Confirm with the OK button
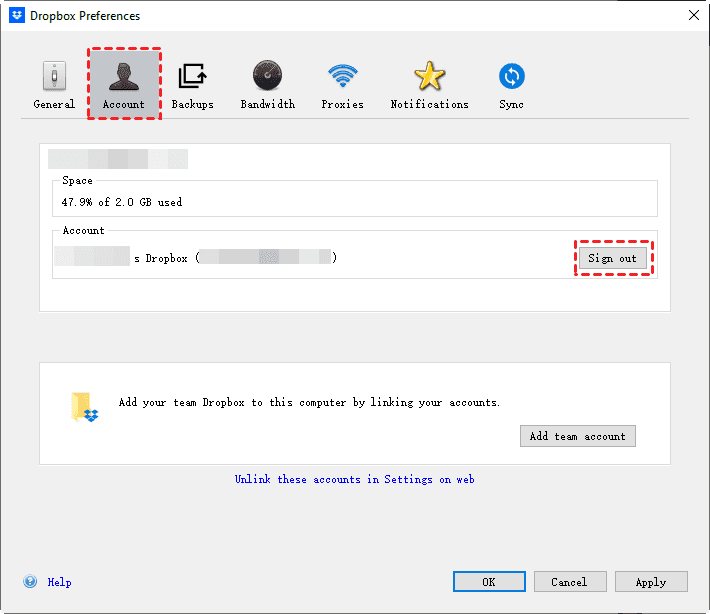710x614 pixels. [489, 582]
